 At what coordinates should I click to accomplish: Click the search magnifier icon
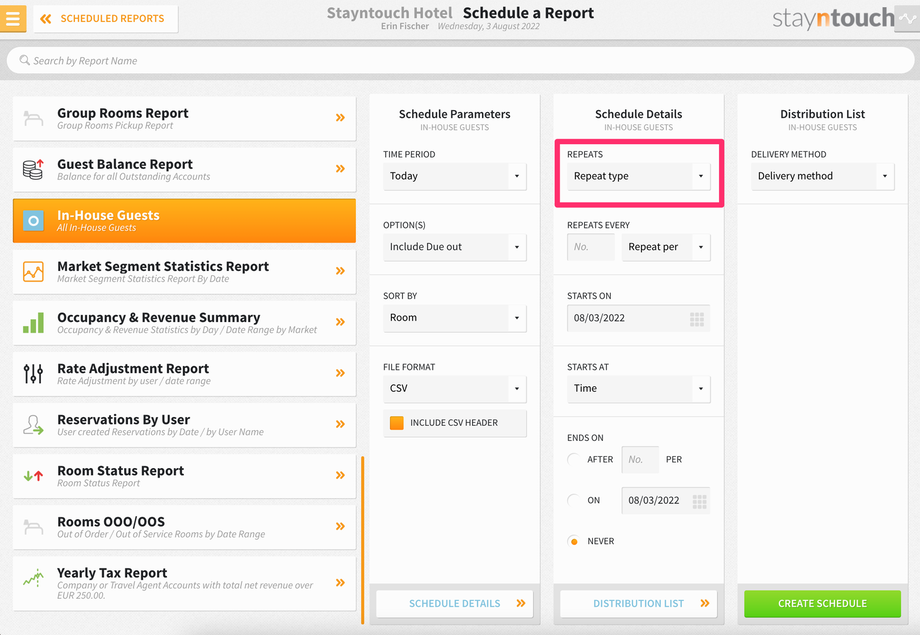(x=25, y=60)
